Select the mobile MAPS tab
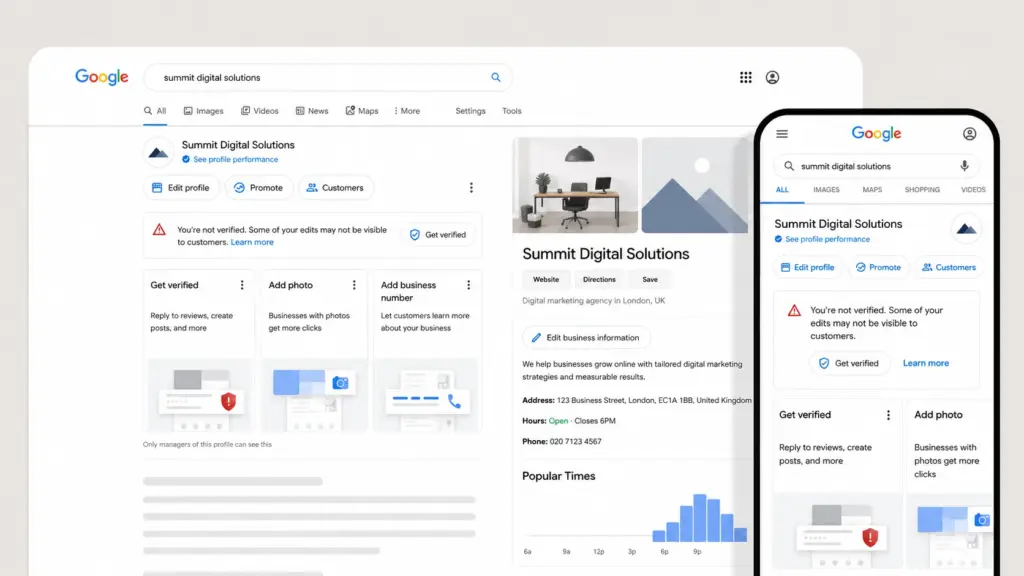This screenshot has width=1024, height=576. coord(872,190)
